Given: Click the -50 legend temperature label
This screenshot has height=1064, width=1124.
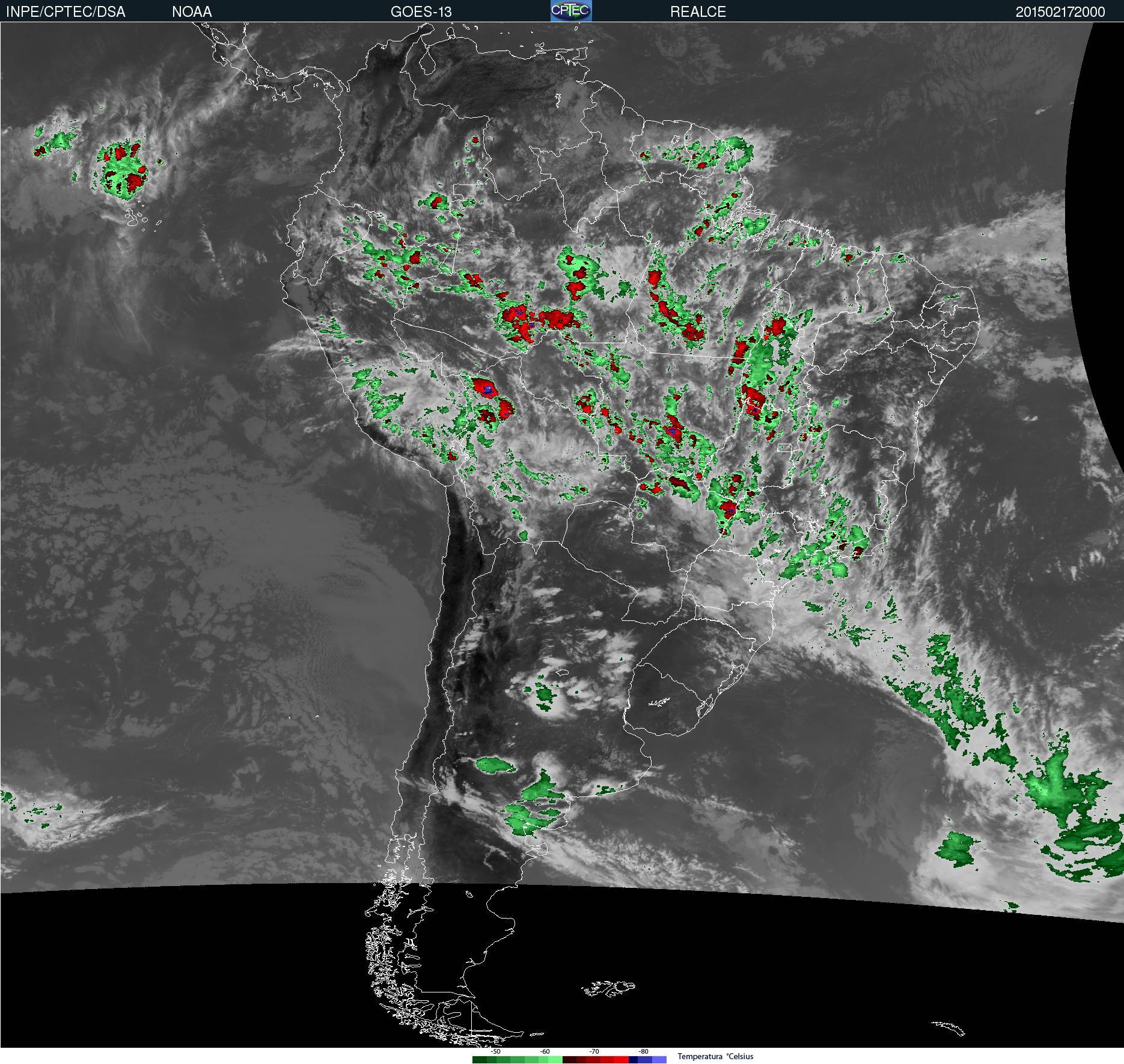Looking at the screenshot, I should 495,1051.
